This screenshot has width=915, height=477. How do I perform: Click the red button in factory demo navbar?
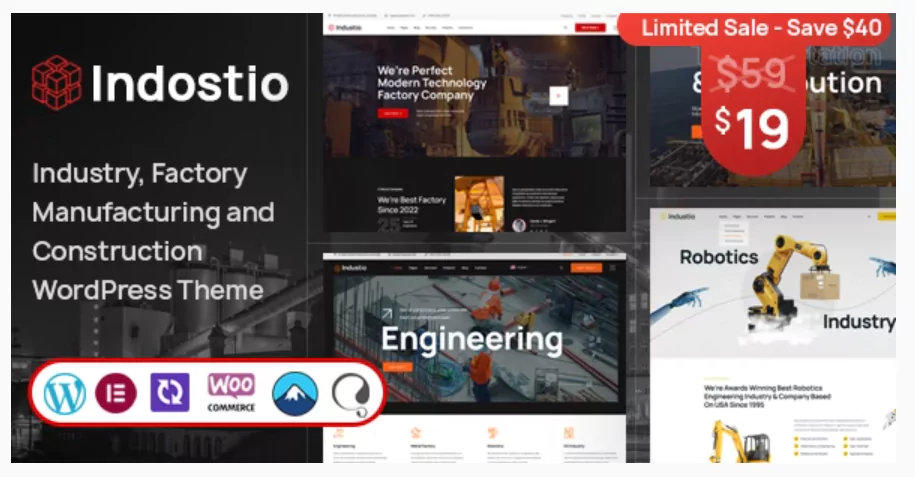(590, 27)
